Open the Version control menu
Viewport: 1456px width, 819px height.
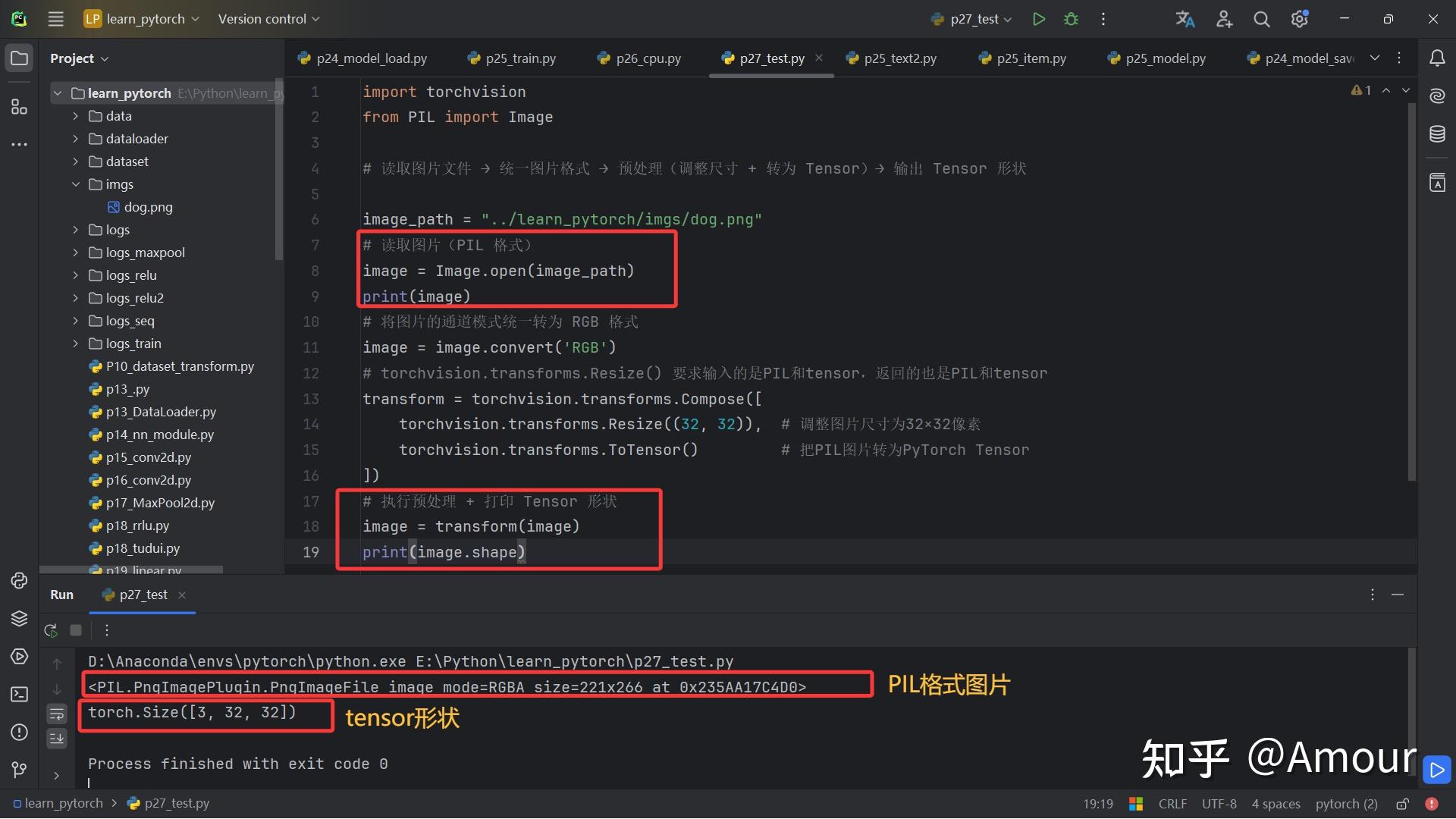tap(268, 19)
